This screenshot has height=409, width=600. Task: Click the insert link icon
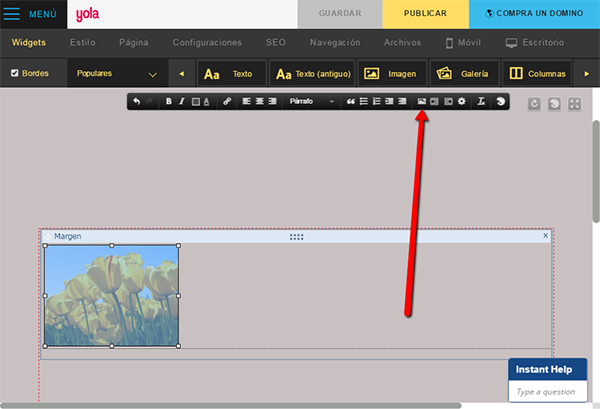pos(226,102)
